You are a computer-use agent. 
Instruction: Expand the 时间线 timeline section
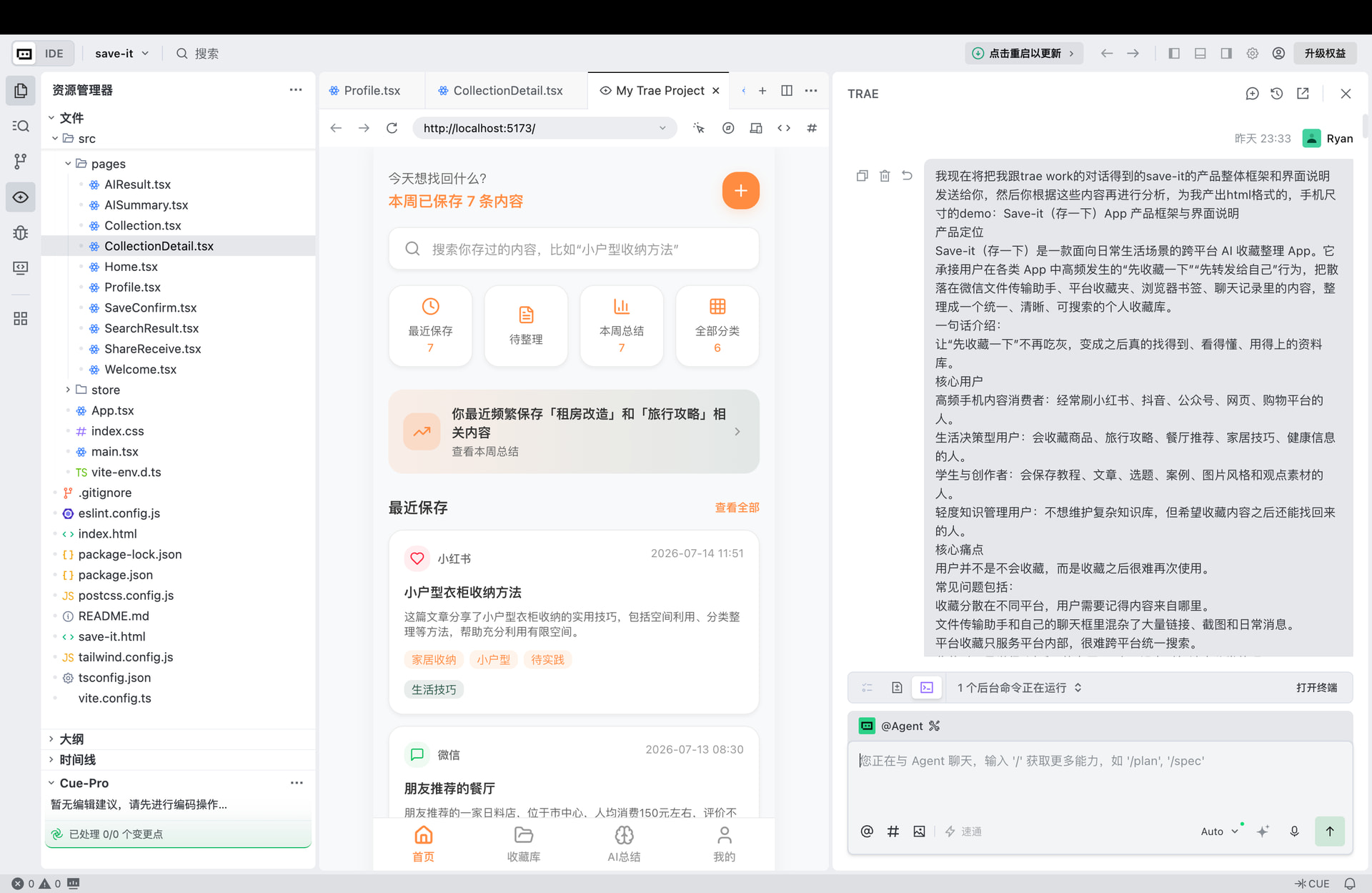[51, 760]
